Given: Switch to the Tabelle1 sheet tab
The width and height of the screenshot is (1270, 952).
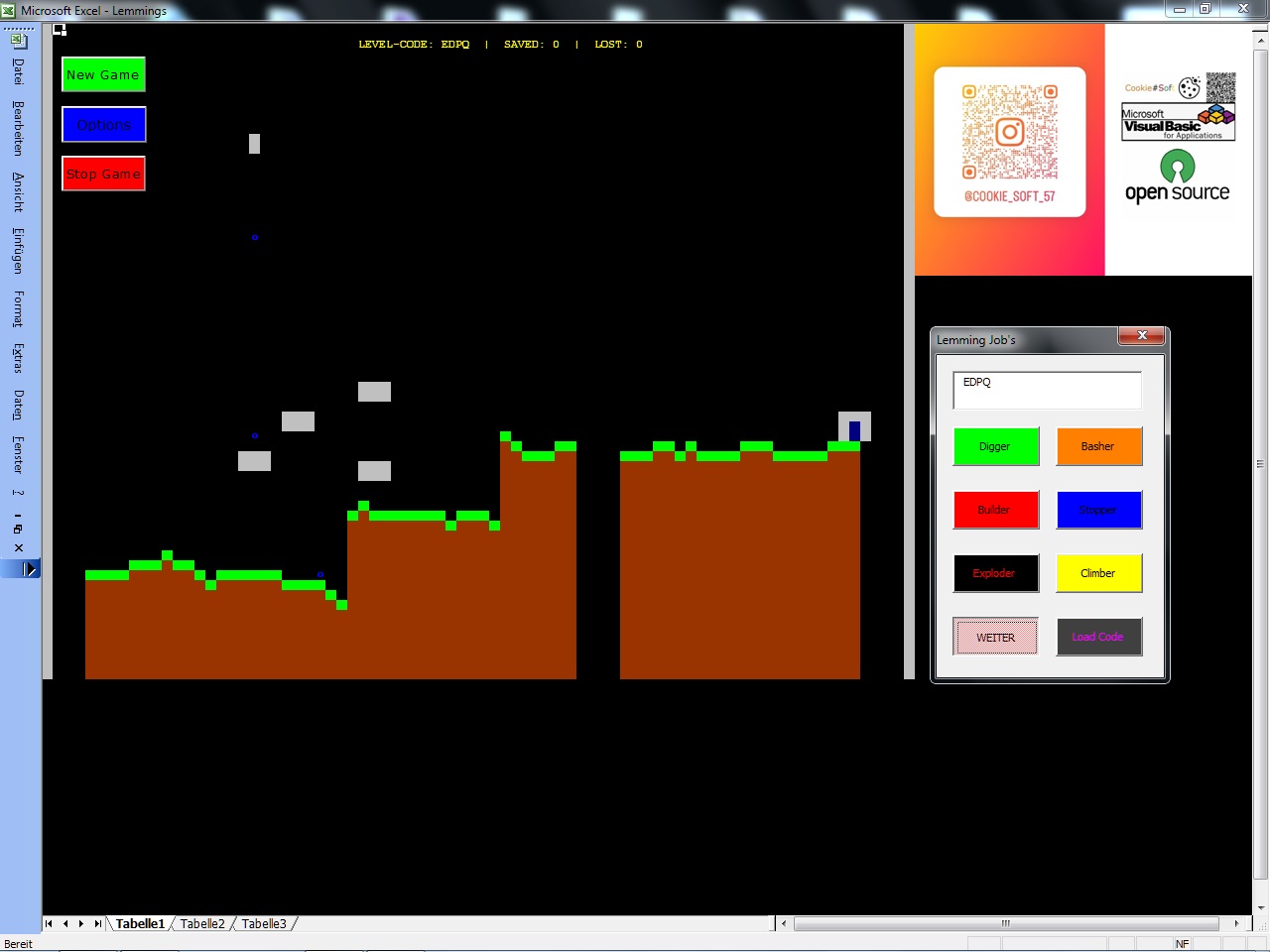Looking at the screenshot, I should click(x=140, y=923).
